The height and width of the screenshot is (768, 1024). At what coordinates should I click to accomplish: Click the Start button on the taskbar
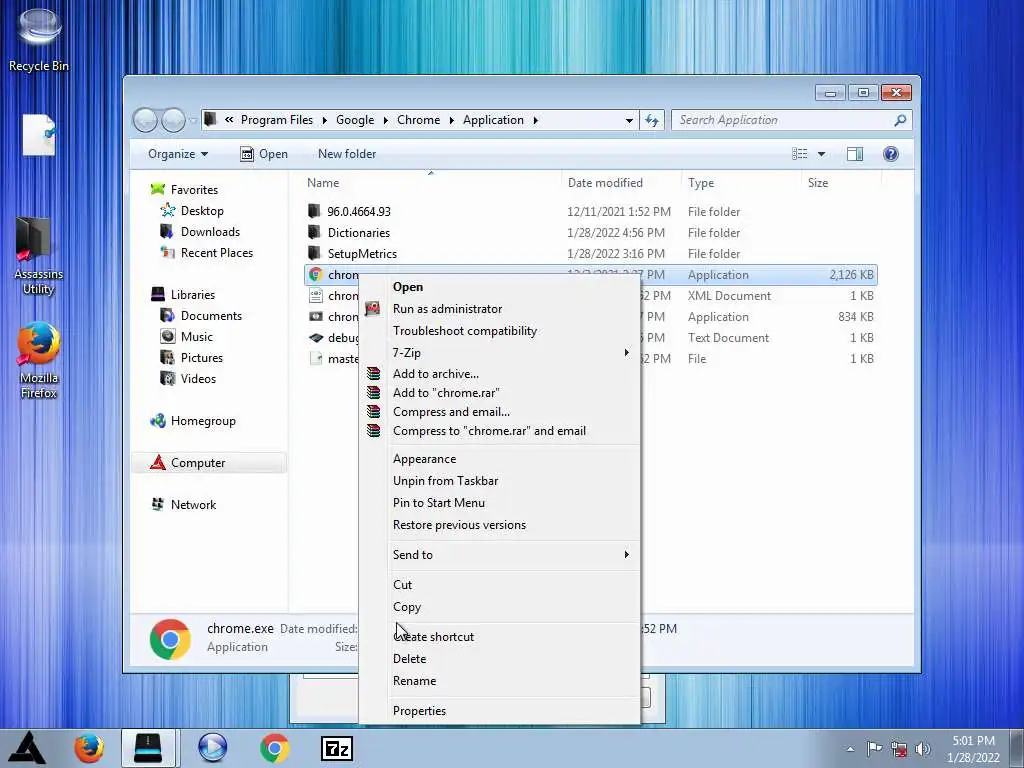26,748
